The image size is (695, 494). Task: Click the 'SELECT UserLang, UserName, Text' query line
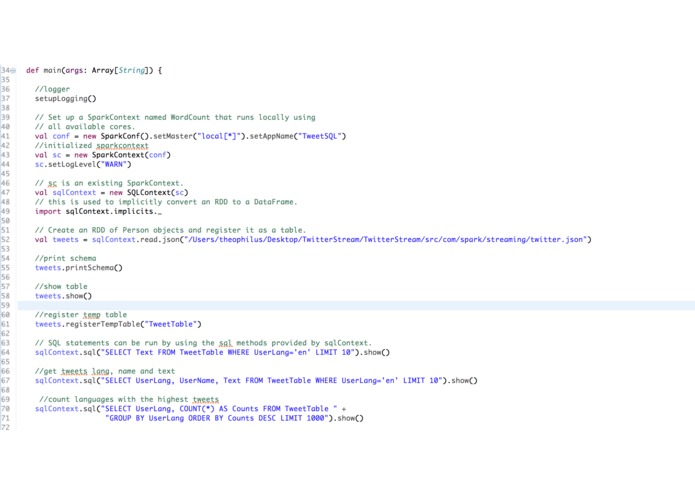click(256, 381)
